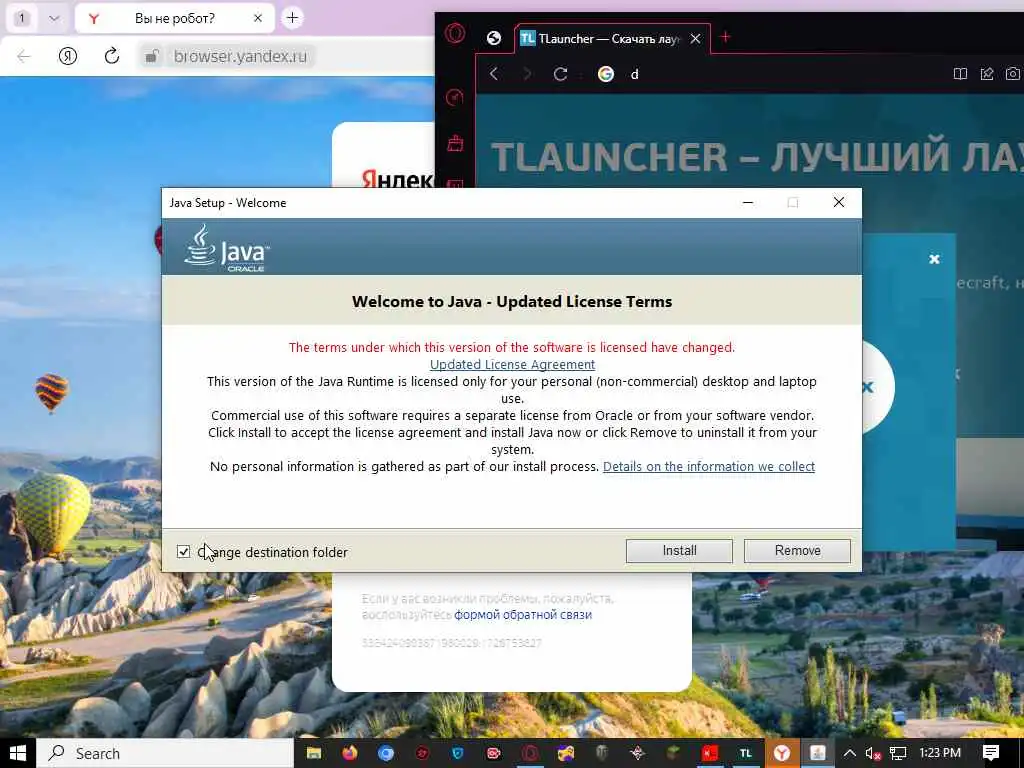Close the TLauncher page popup with X
The height and width of the screenshot is (768, 1024).
click(x=935, y=259)
